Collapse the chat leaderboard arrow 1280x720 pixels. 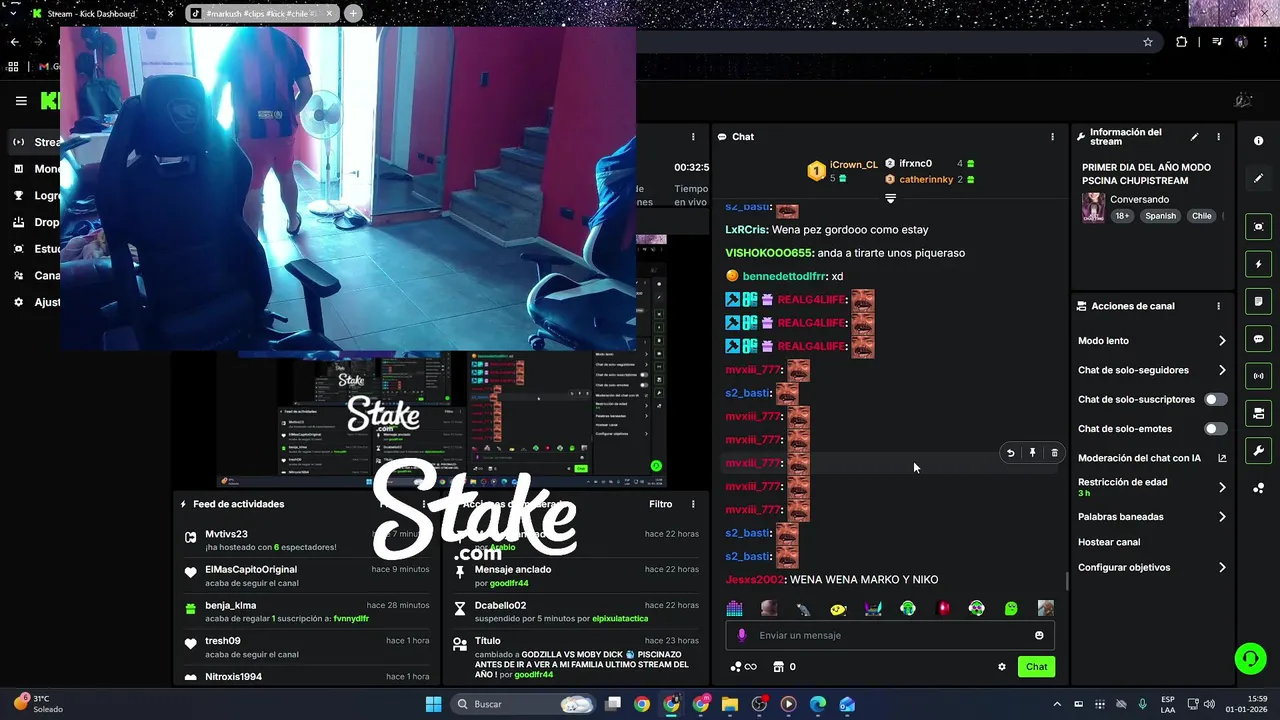click(890, 199)
